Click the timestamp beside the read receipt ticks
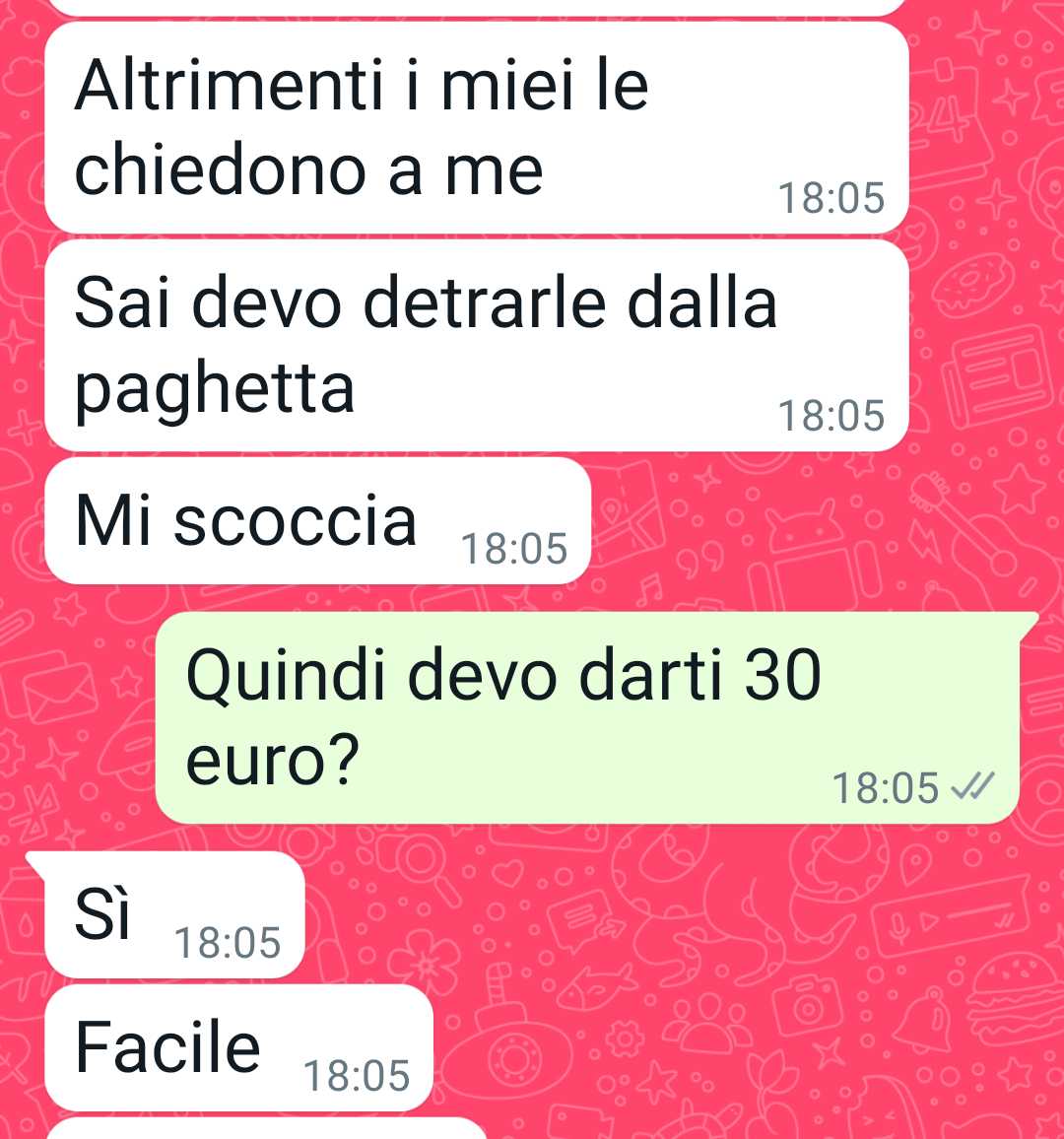1064x1139 pixels. click(x=886, y=788)
